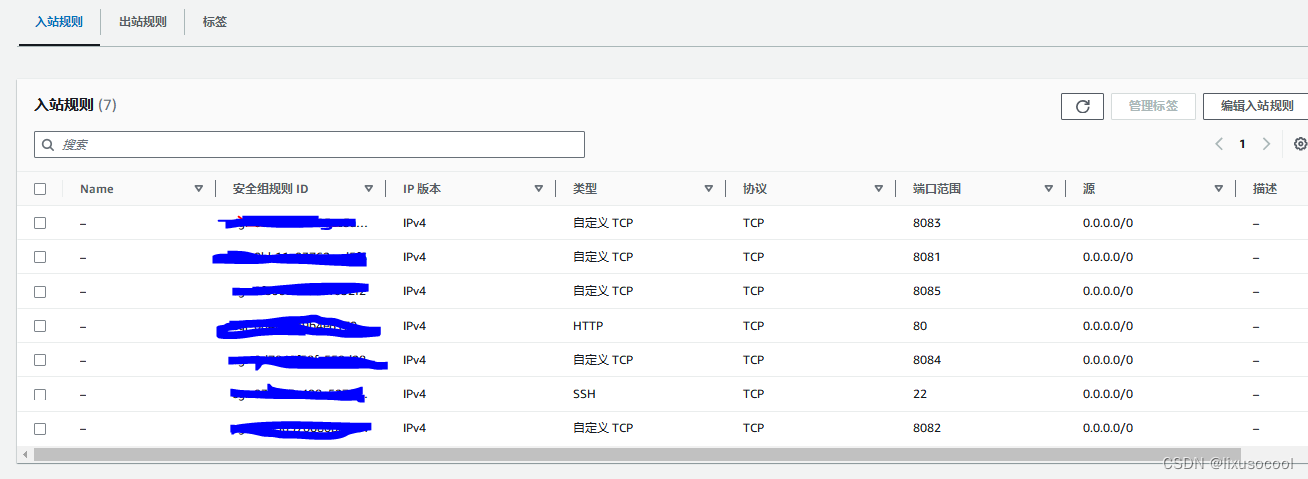Click the search magnifier icon

[48, 145]
